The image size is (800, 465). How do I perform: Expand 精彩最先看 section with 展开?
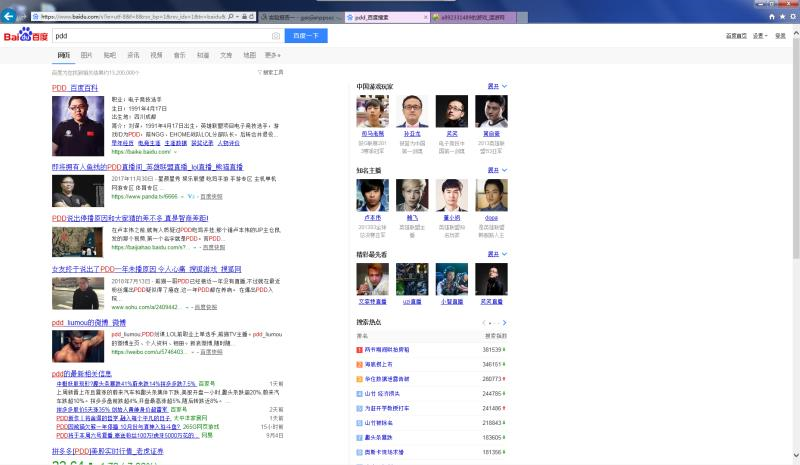497,254
